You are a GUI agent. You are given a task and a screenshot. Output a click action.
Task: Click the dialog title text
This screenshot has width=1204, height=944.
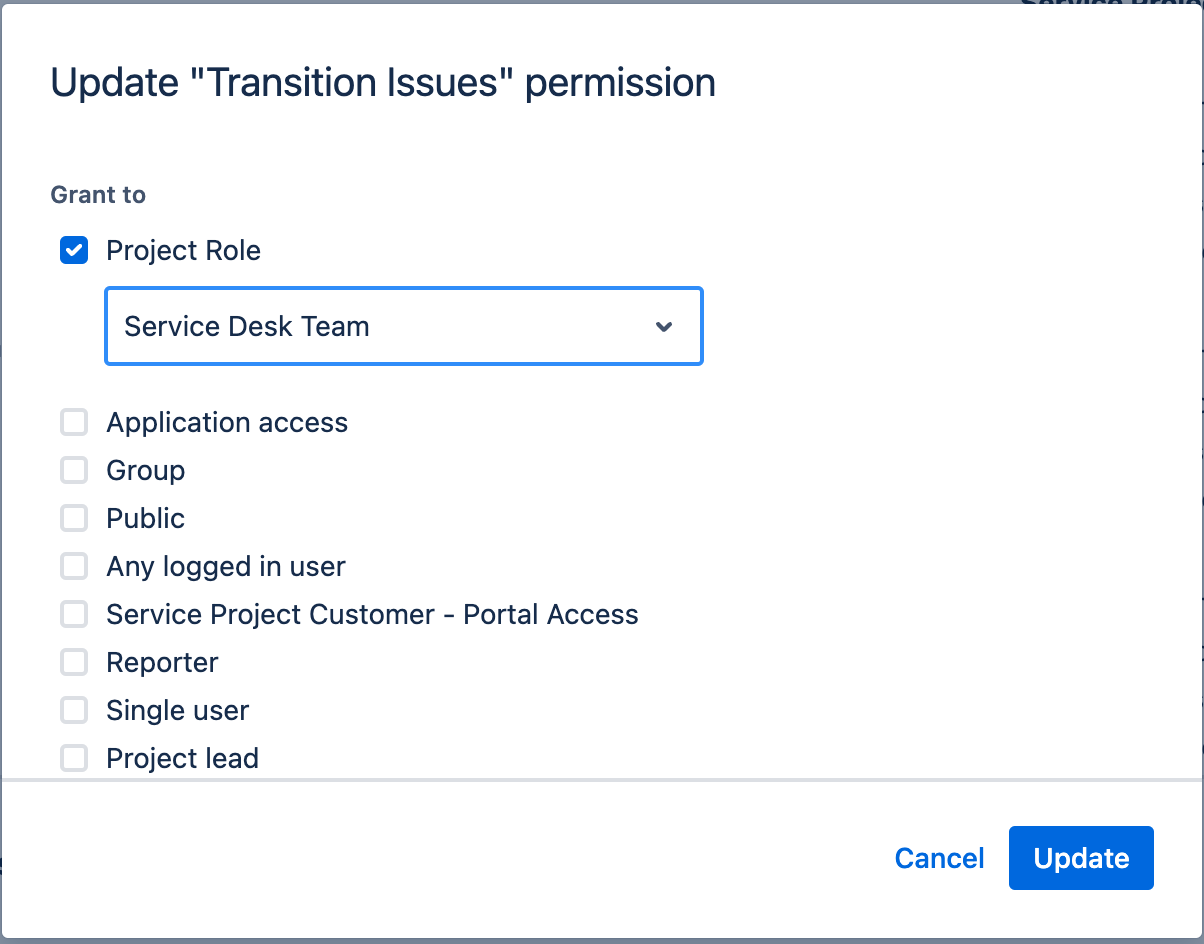383,82
